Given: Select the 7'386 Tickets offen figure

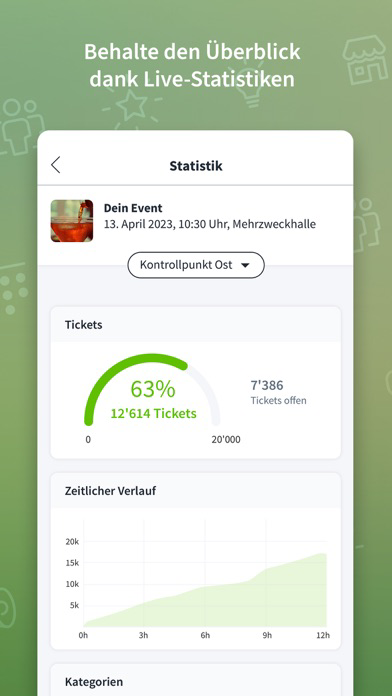Looking at the screenshot, I should [278, 392].
